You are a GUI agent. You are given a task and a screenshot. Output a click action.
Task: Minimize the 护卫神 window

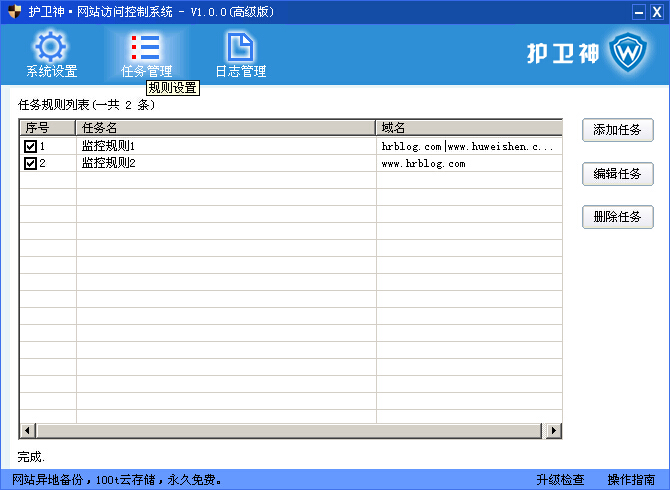coord(639,12)
